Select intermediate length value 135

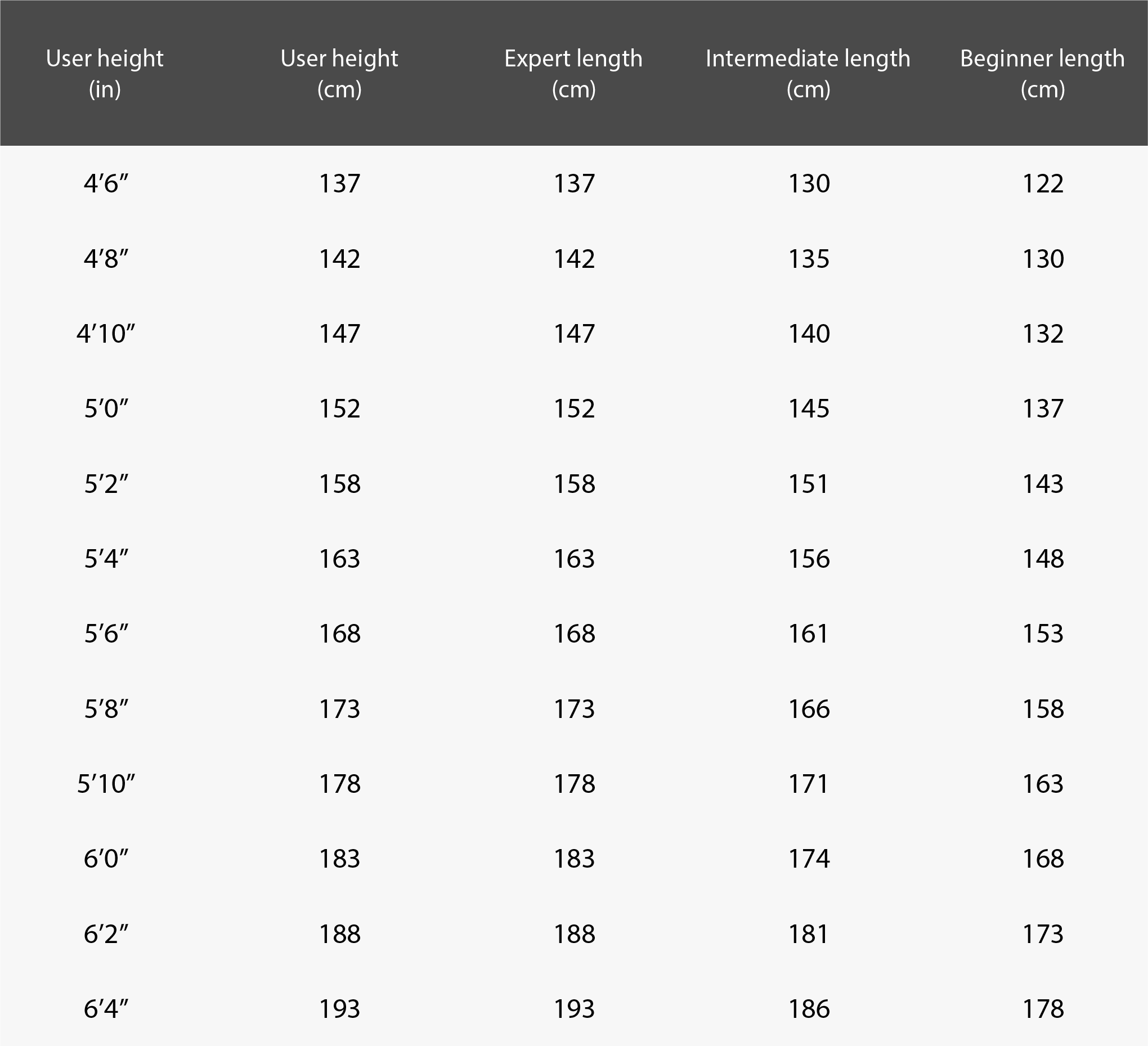(x=809, y=258)
